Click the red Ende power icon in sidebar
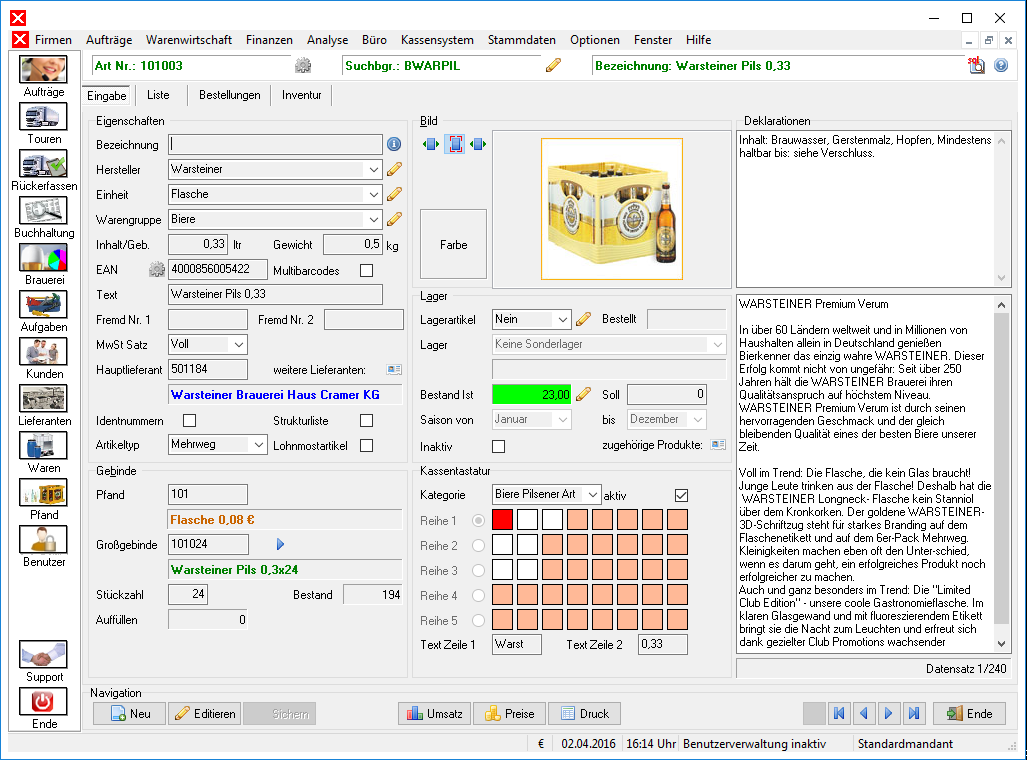The image size is (1027, 760). pyautogui.click(x=43, y=702)
